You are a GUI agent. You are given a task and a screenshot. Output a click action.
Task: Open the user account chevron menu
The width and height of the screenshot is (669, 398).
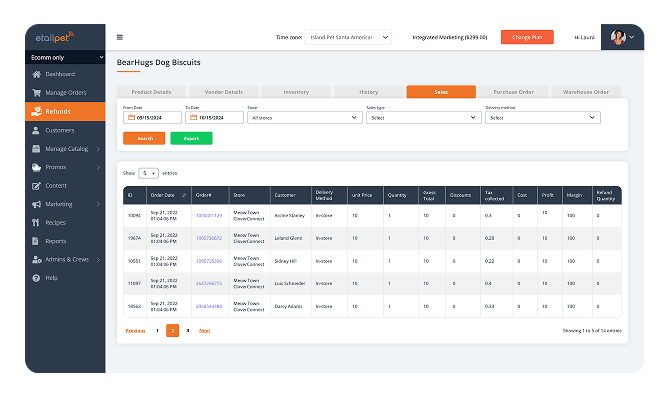[631, 38]
